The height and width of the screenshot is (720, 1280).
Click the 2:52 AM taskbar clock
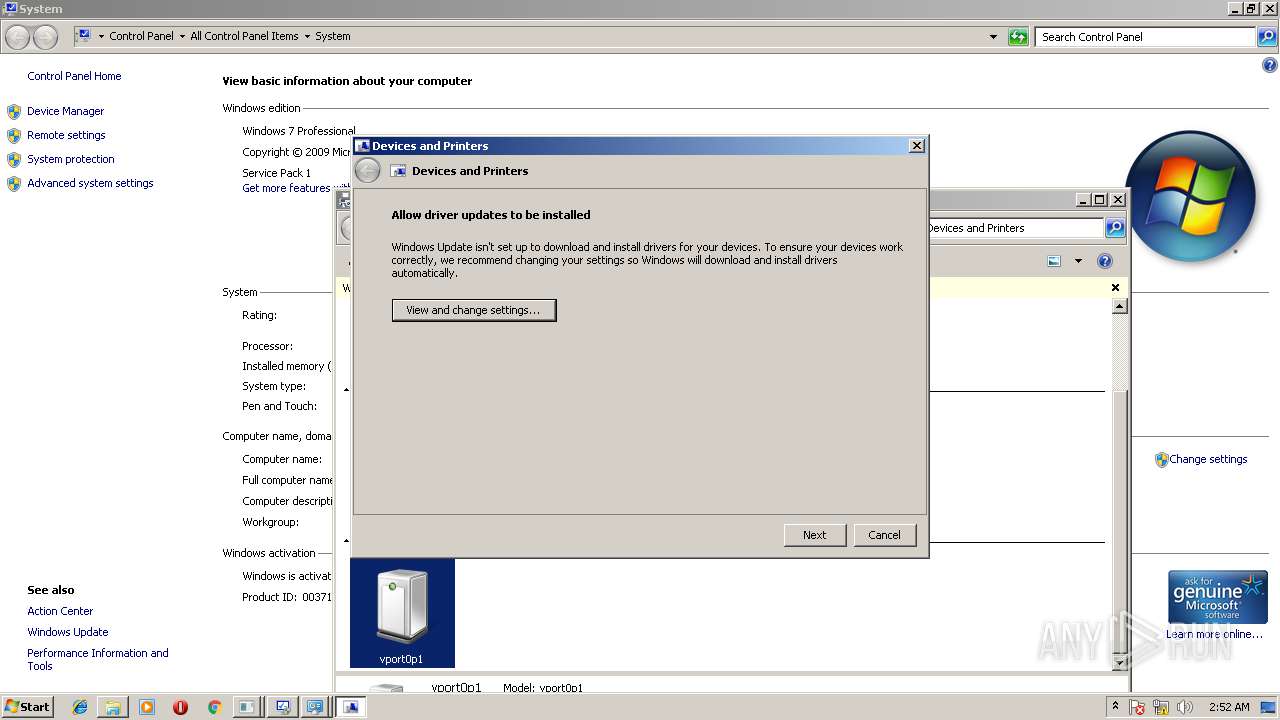(1229, 707)
